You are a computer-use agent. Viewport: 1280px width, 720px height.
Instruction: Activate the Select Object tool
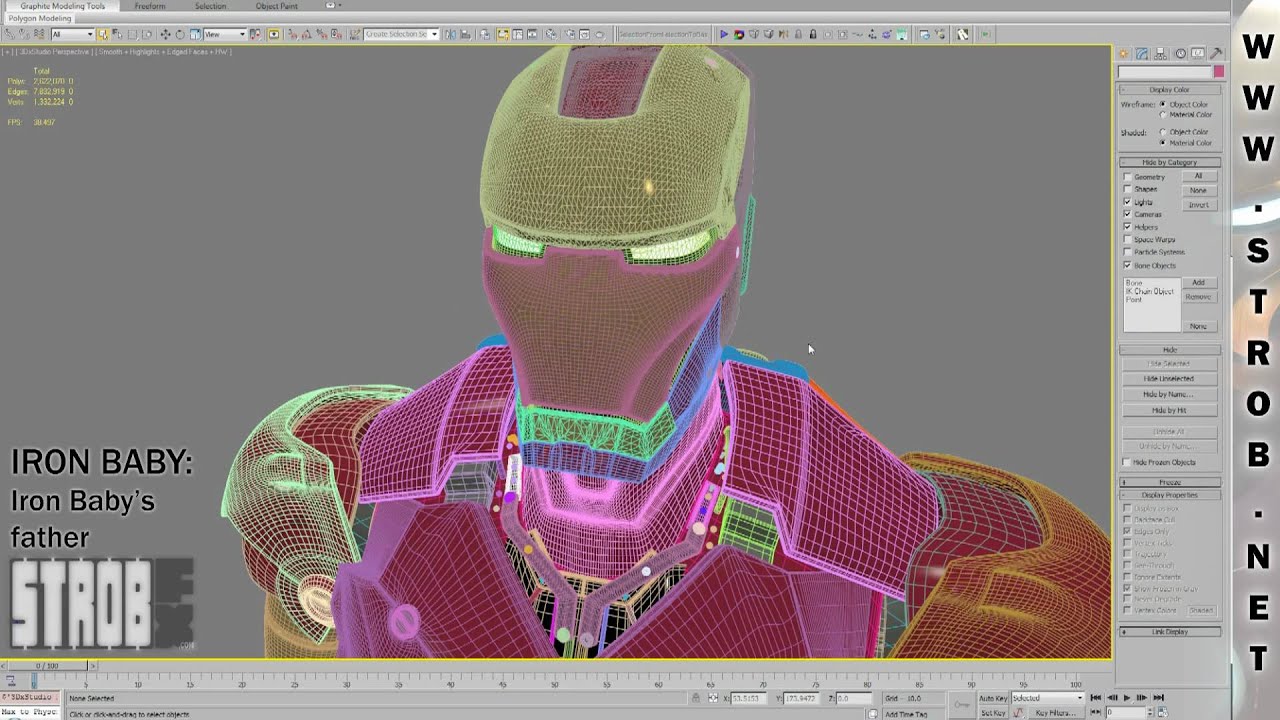coord(103,34)
